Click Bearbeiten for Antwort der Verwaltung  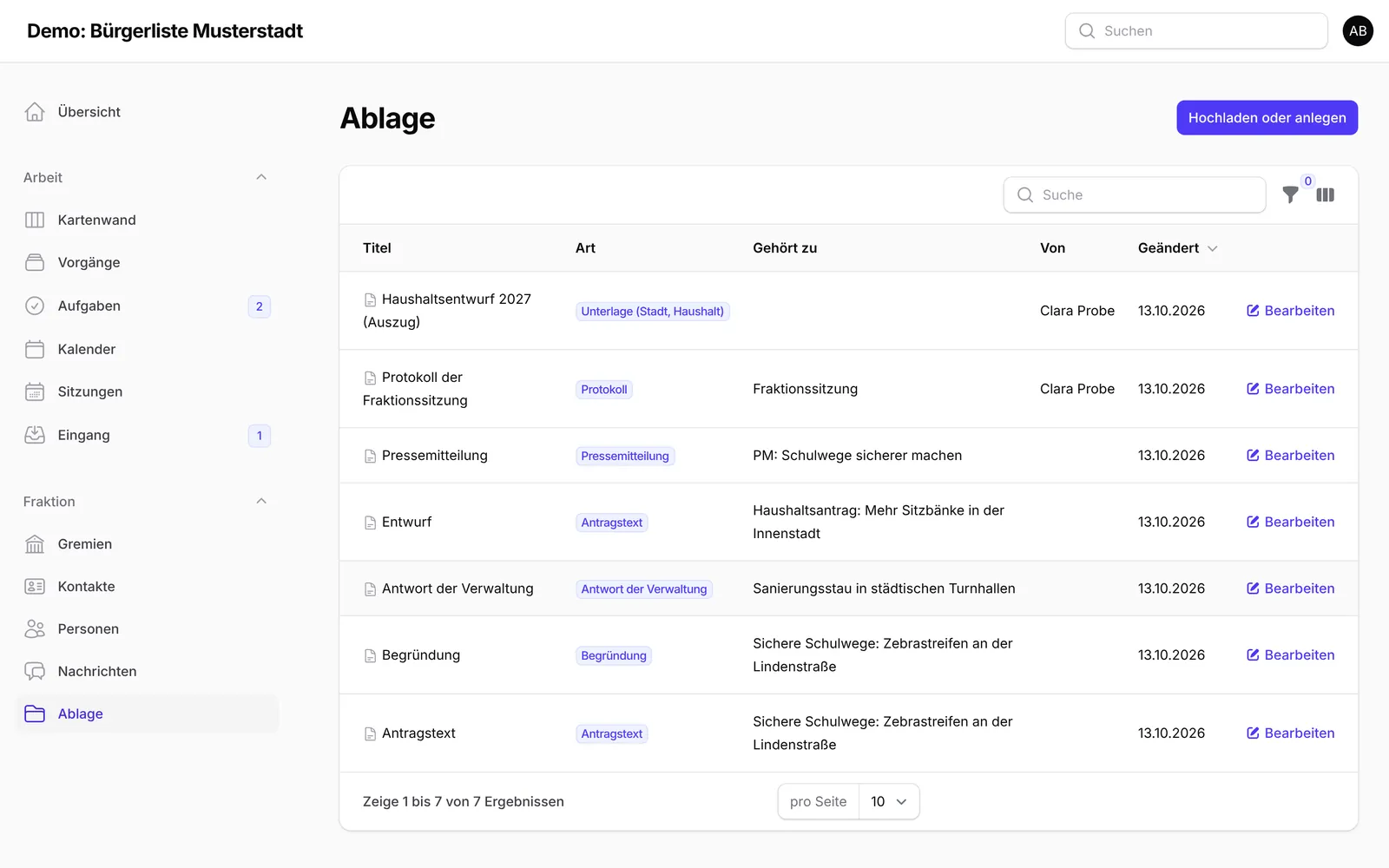tap(1291, 589)
